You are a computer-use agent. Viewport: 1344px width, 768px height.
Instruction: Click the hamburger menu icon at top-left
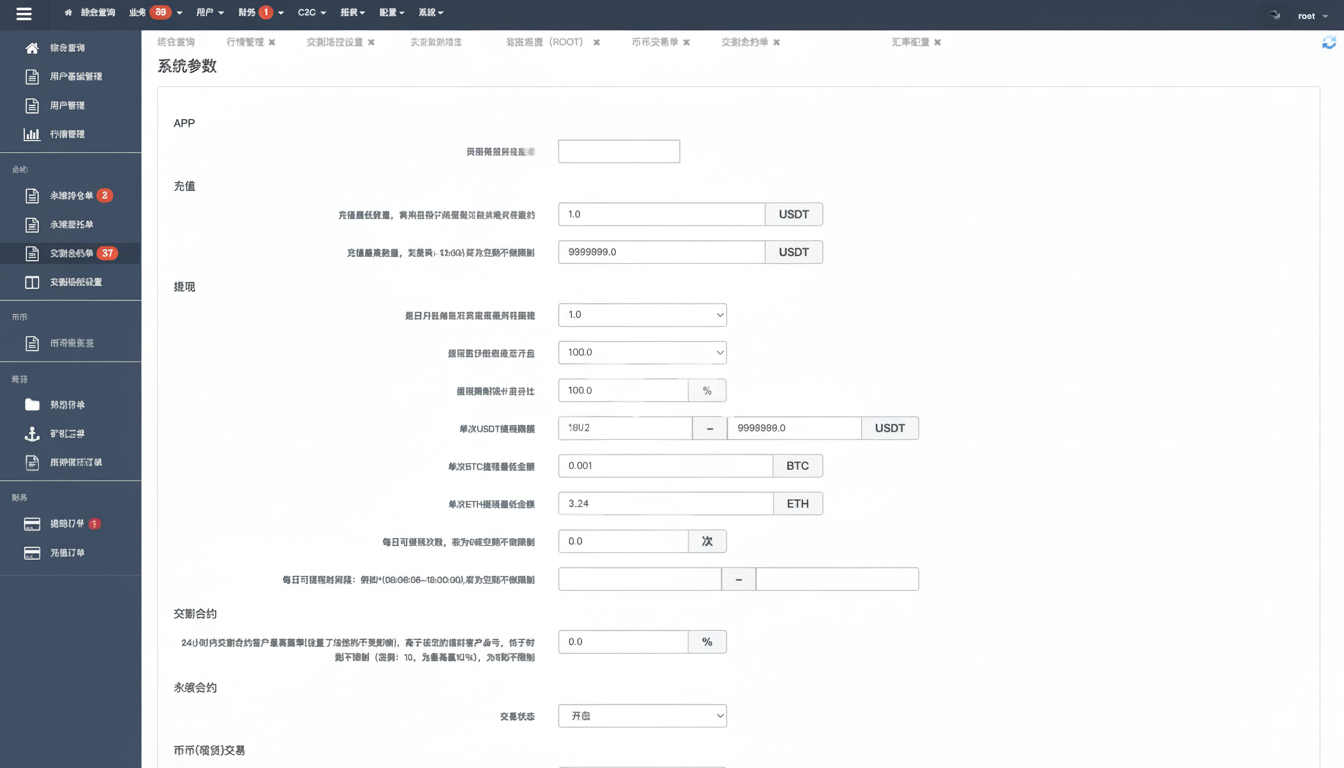[24, 14]
